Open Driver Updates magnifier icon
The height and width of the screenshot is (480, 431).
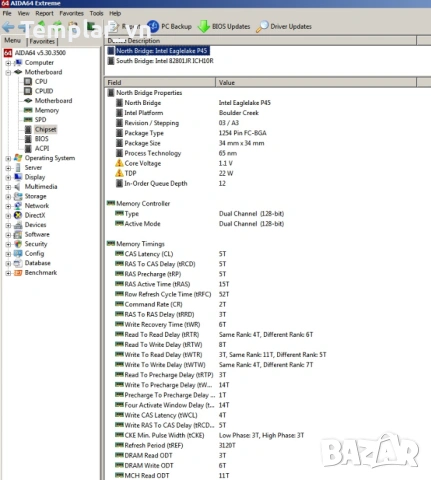click(262, 26)
